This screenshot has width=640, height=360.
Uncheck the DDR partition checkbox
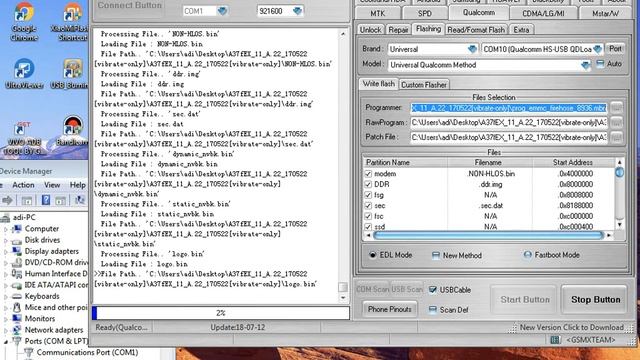[368, 184]
